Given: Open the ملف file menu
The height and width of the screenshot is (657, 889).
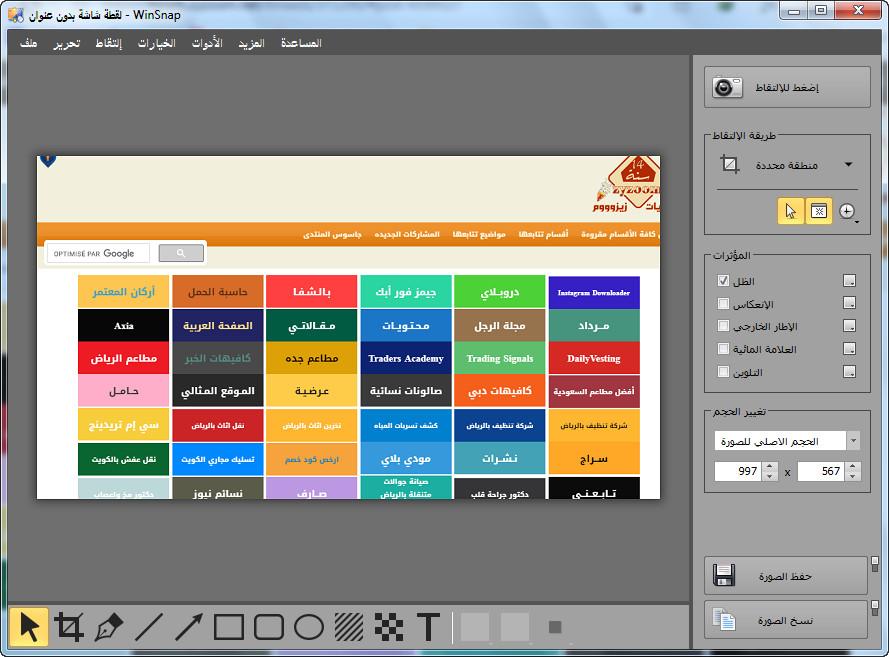Looking at the screenshot, I should tap(28, 43).
